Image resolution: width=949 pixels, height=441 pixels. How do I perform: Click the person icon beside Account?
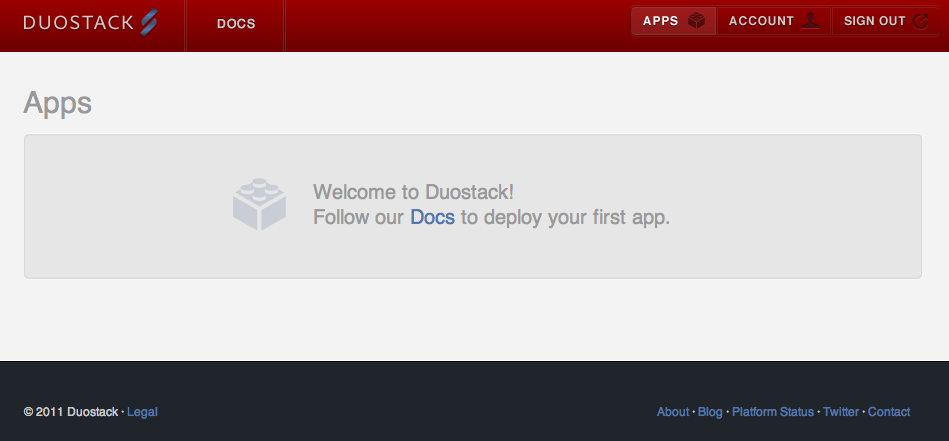pyautogui.click(x=810, y=21)
